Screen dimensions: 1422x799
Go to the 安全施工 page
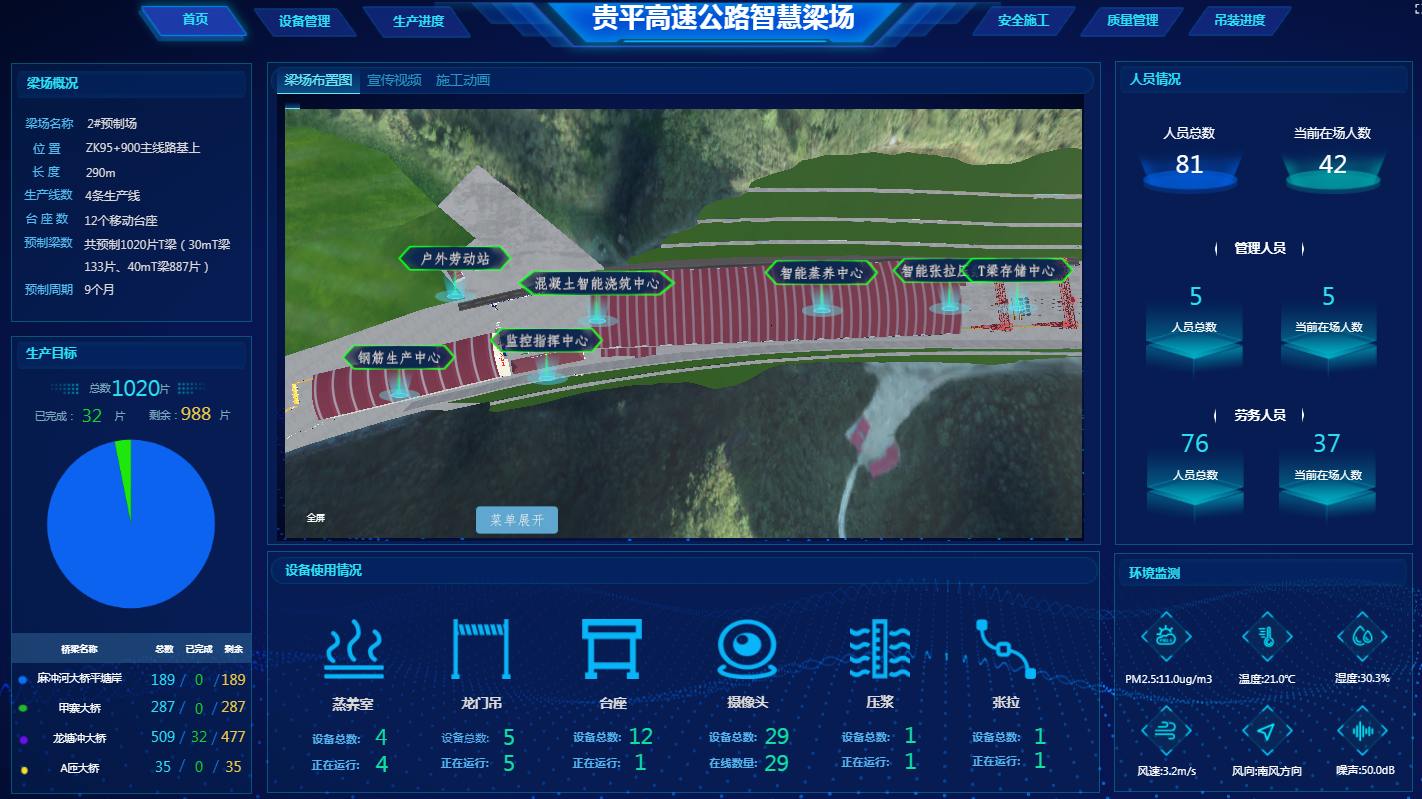click(x=1023, y=20)
